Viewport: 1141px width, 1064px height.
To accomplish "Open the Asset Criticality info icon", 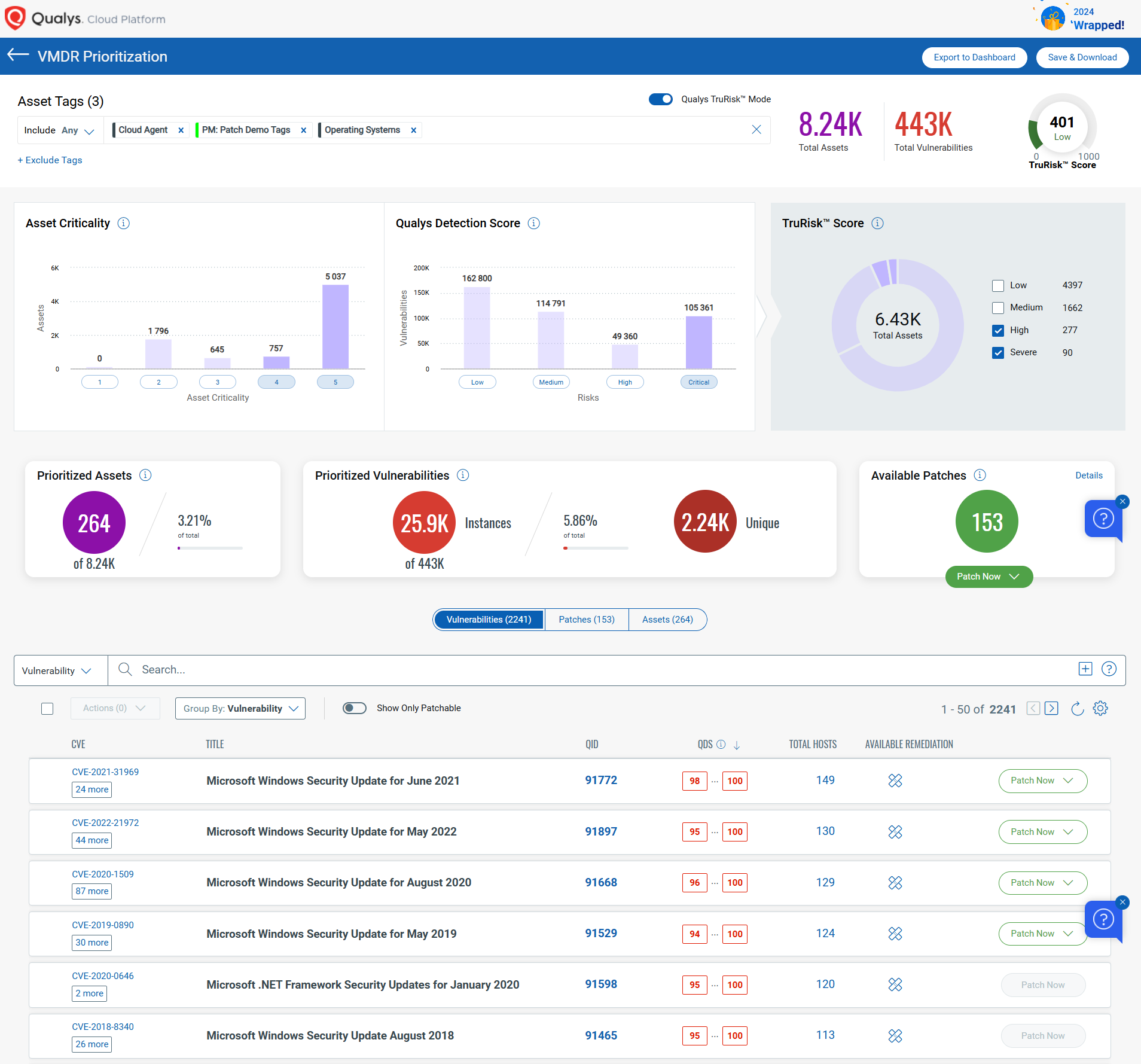I will 124,223.
